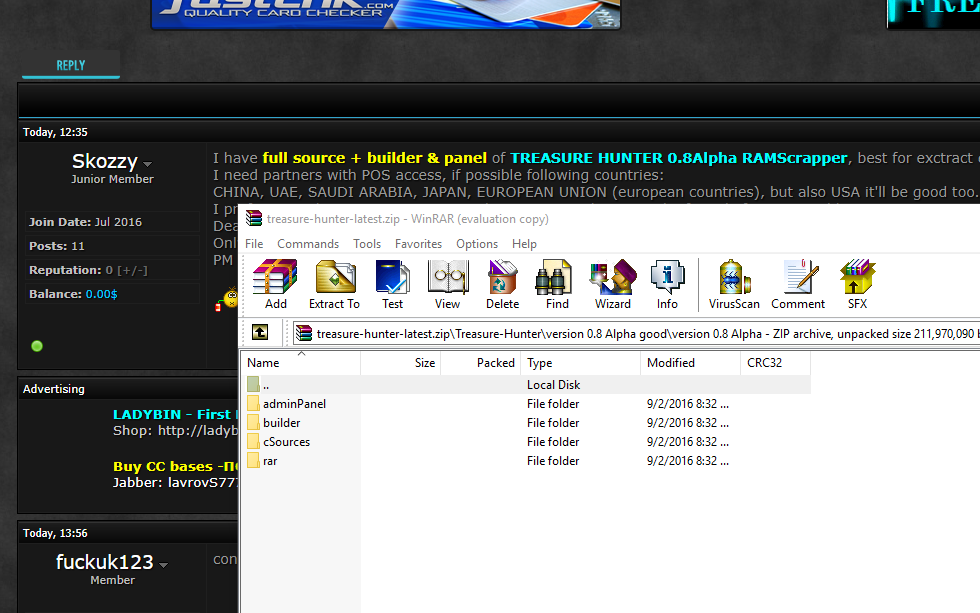
Task: Expand the fuckuk123 username dropdown arrow
Action: (x=163, y=565)
